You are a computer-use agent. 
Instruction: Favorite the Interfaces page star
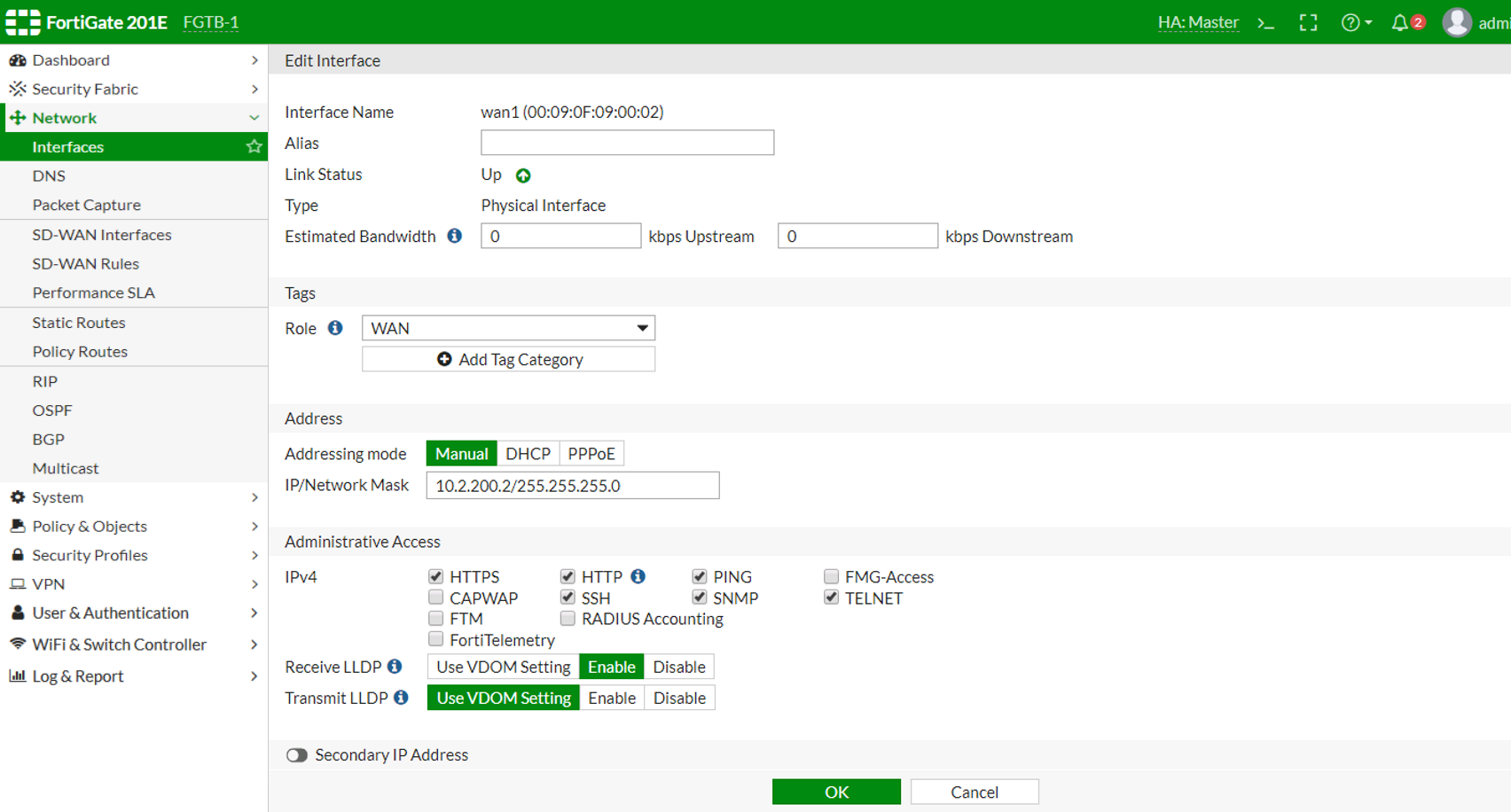pos(254,146)
